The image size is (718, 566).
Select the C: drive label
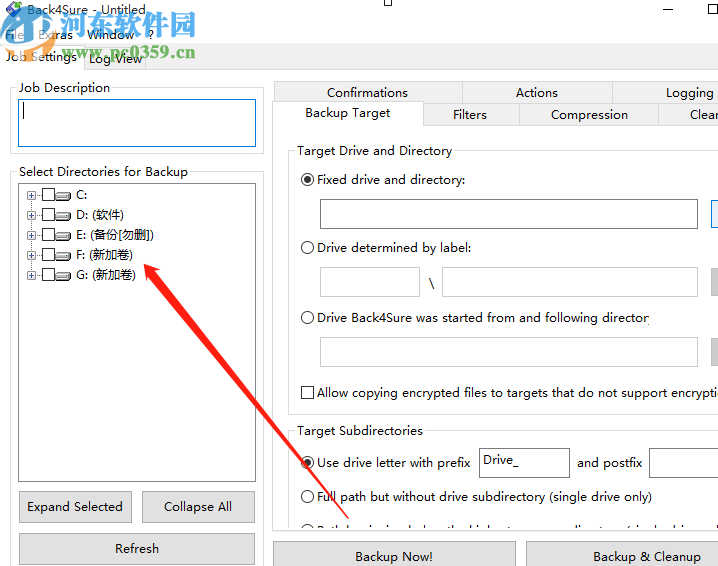click(82, 195)
